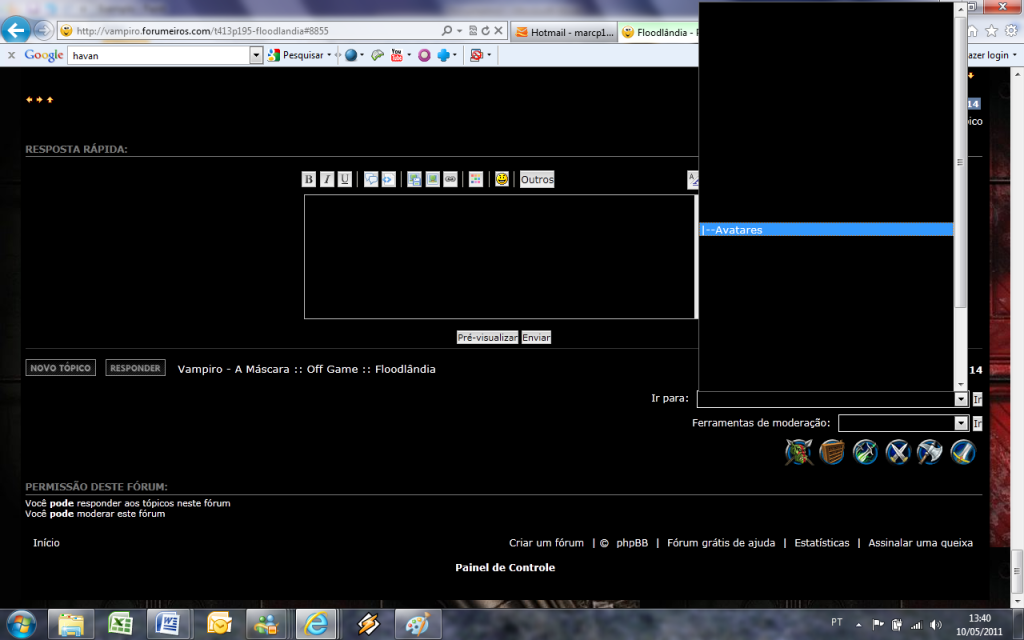Apply italic formatting with I button

pyautogui.click(x=327, y=179)
